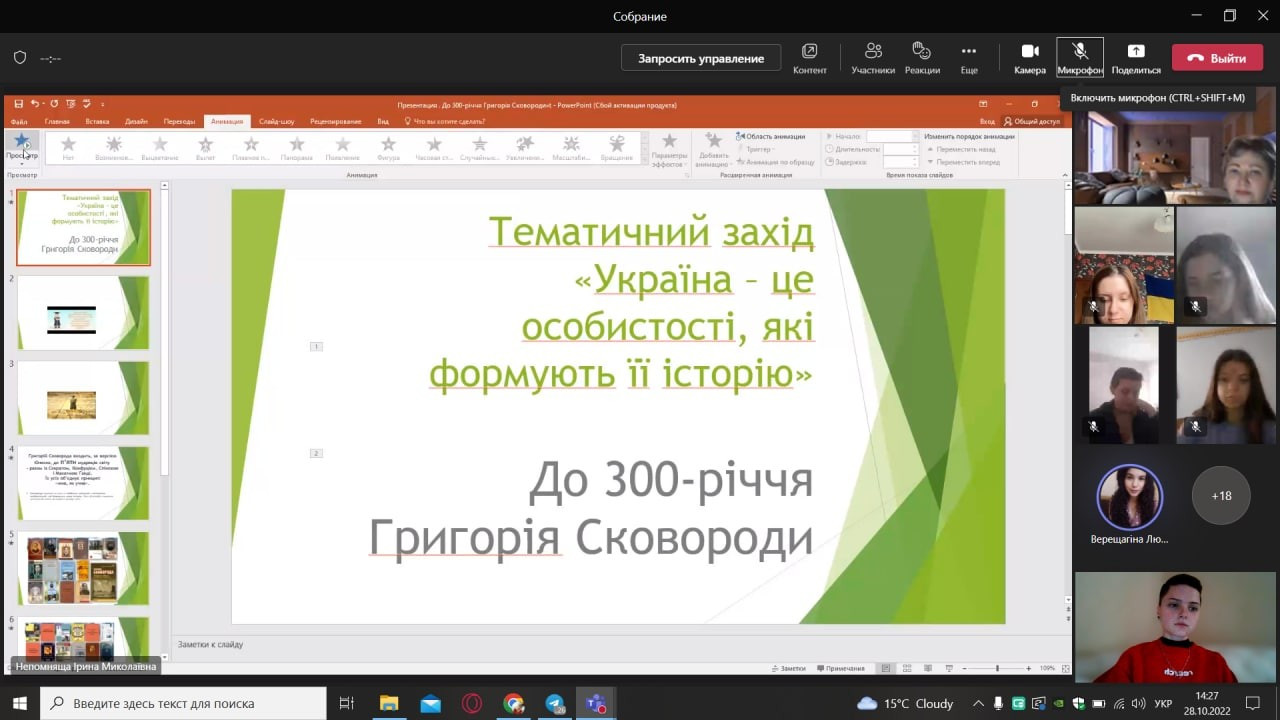Image resolution: width=1280 pixels, height=720 pixels.
Task: Toggle the Примечания comments button
Action: 840,668
